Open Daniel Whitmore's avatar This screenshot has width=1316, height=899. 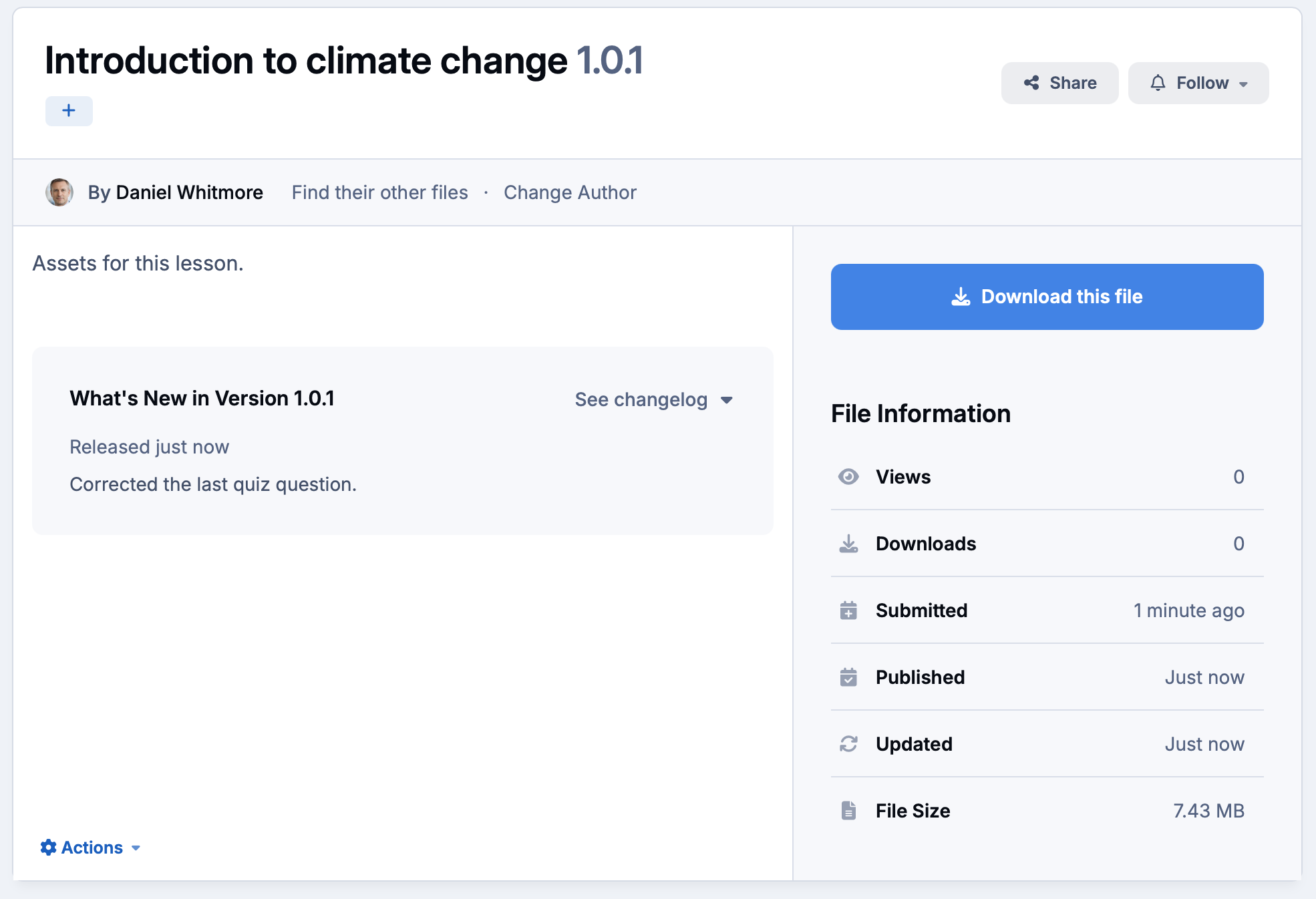click(x=59, y=192)
